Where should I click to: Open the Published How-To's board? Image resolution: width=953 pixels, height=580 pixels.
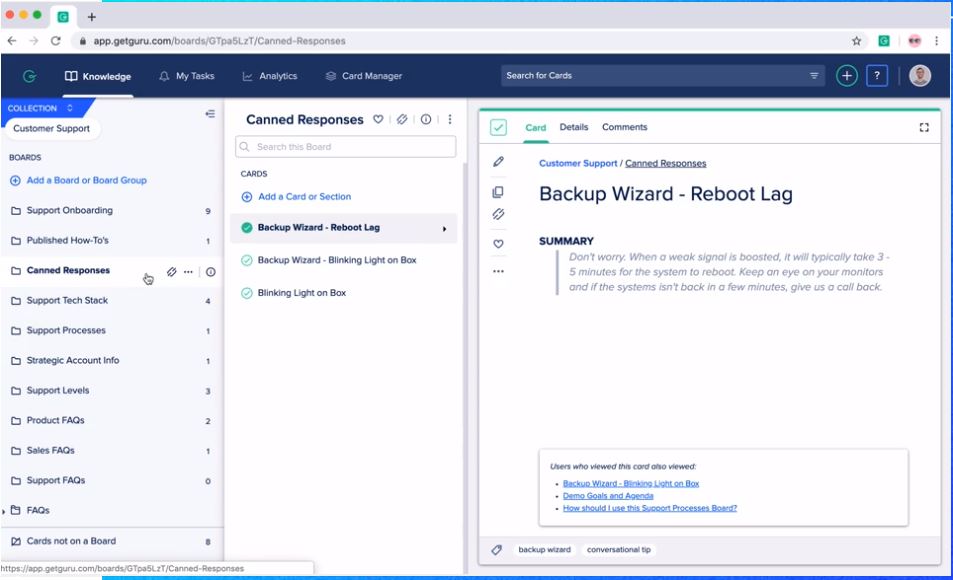[x=111, y=240]
